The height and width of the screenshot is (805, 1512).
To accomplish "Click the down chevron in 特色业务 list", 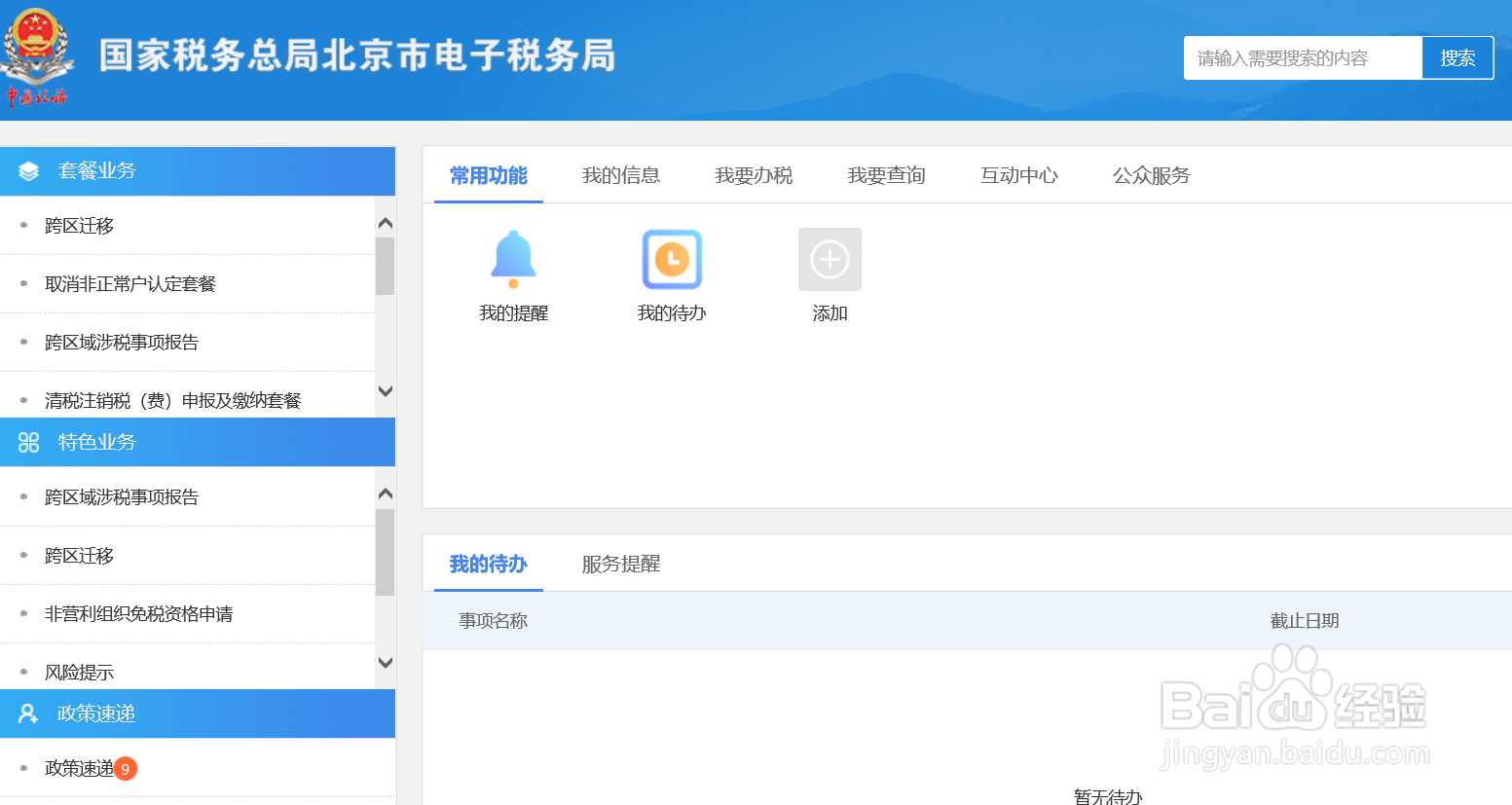I will [x=385, y=663].
